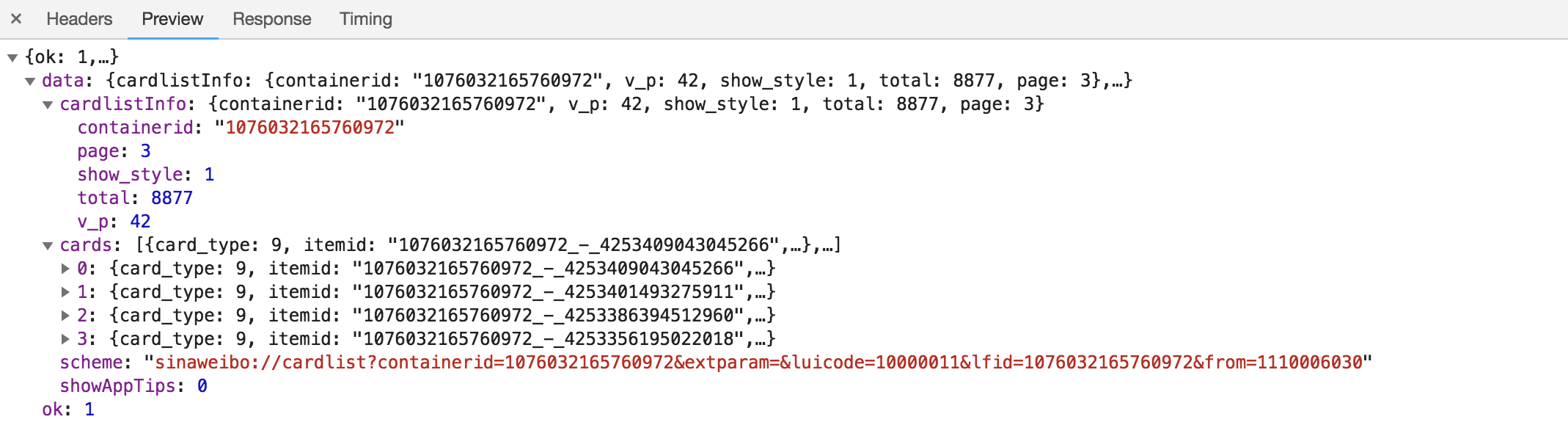Click the sinaweibo://cardlist scheme string

coord(758,363)
